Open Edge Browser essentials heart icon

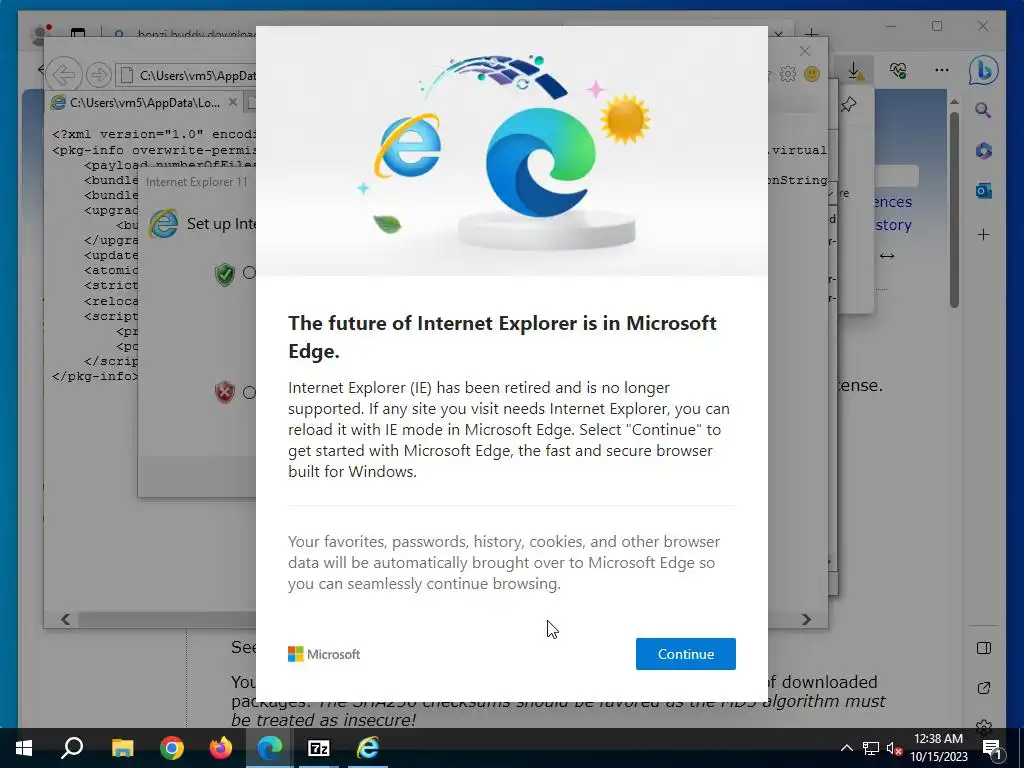click(898, 71)
